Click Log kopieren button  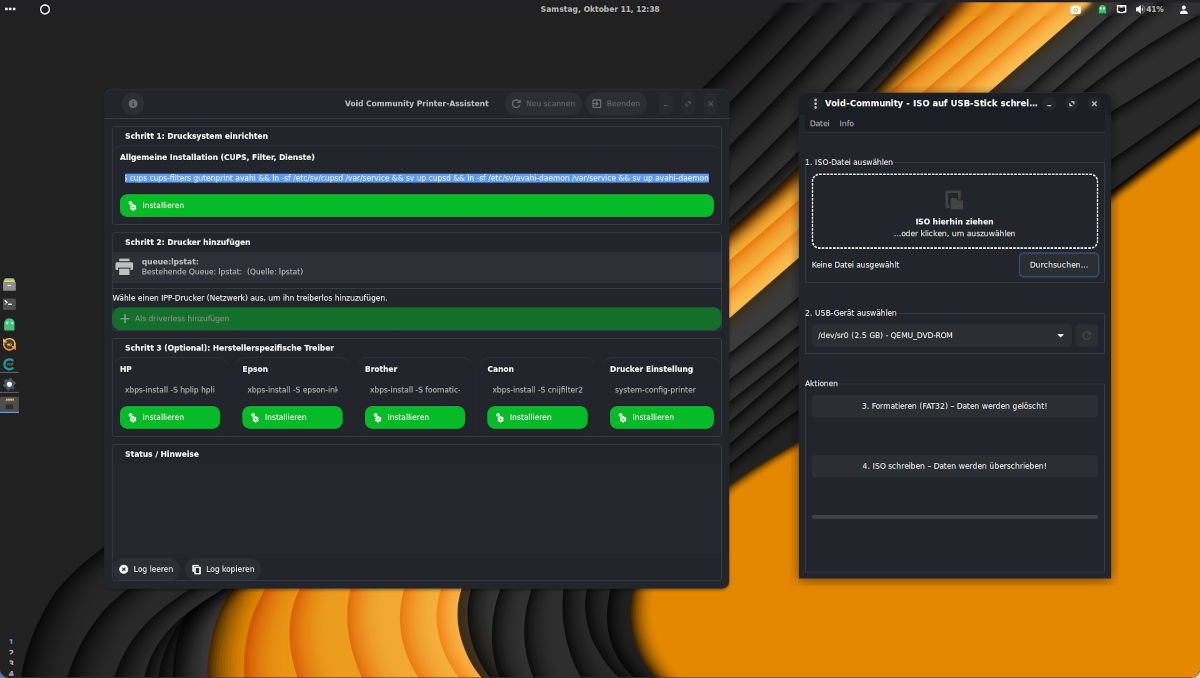(223, 569)
